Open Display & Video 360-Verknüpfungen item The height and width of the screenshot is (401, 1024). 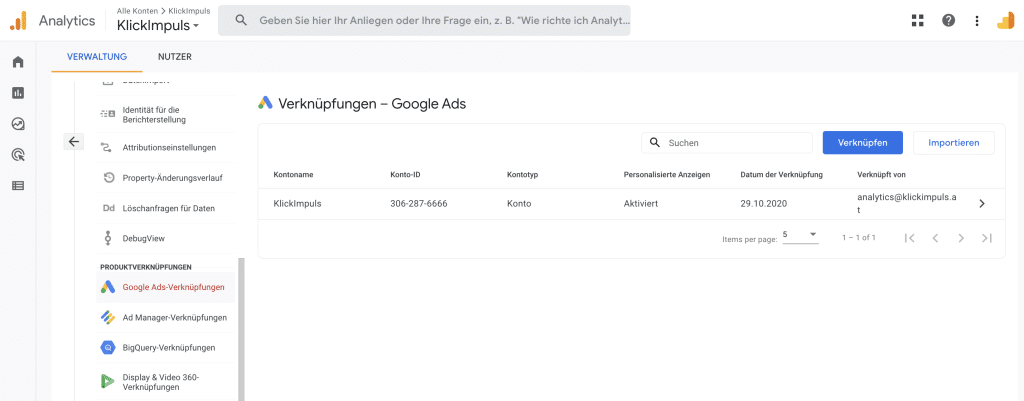tap(166, 382)
